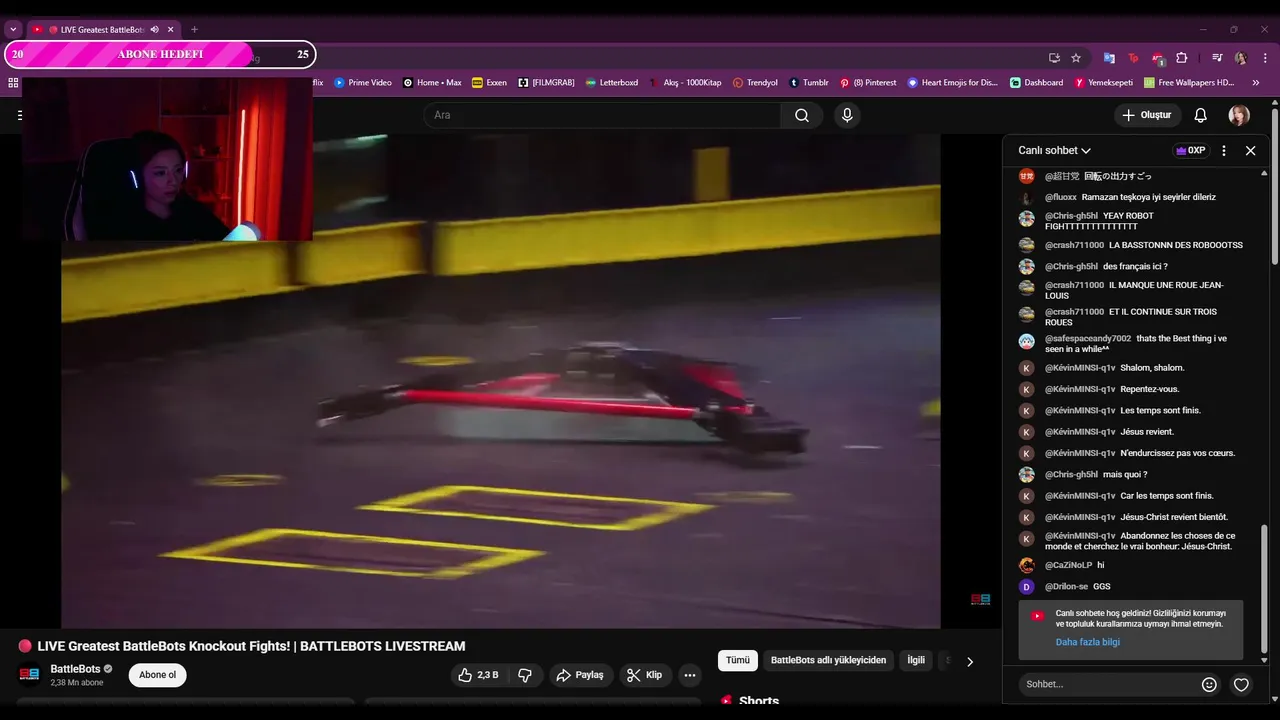The height and width of the screenshot is (720, 1280).
Task: Close the Canlı sohbet panel
Action: [x=1250, y=150]
